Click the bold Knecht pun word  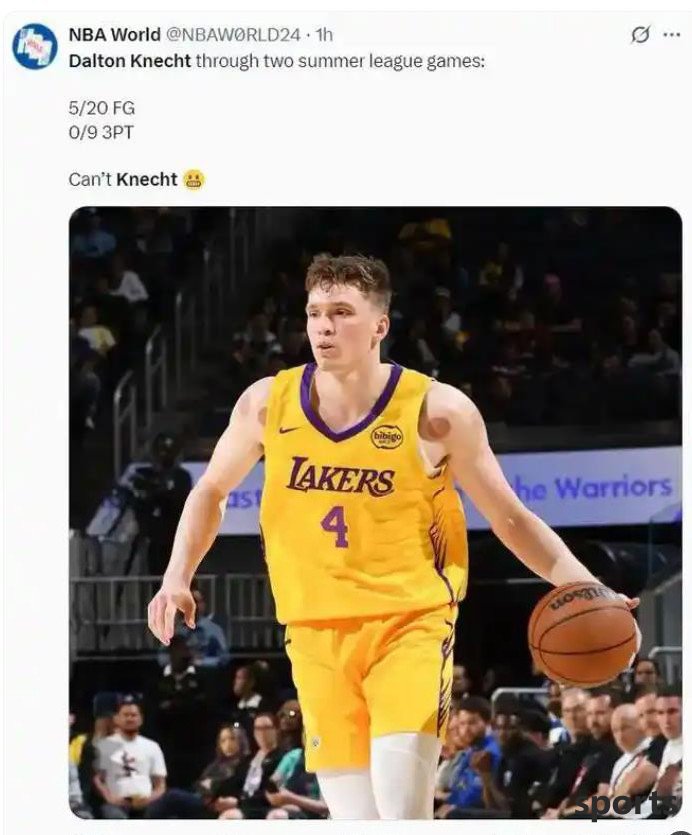click(x=146, y=179)
